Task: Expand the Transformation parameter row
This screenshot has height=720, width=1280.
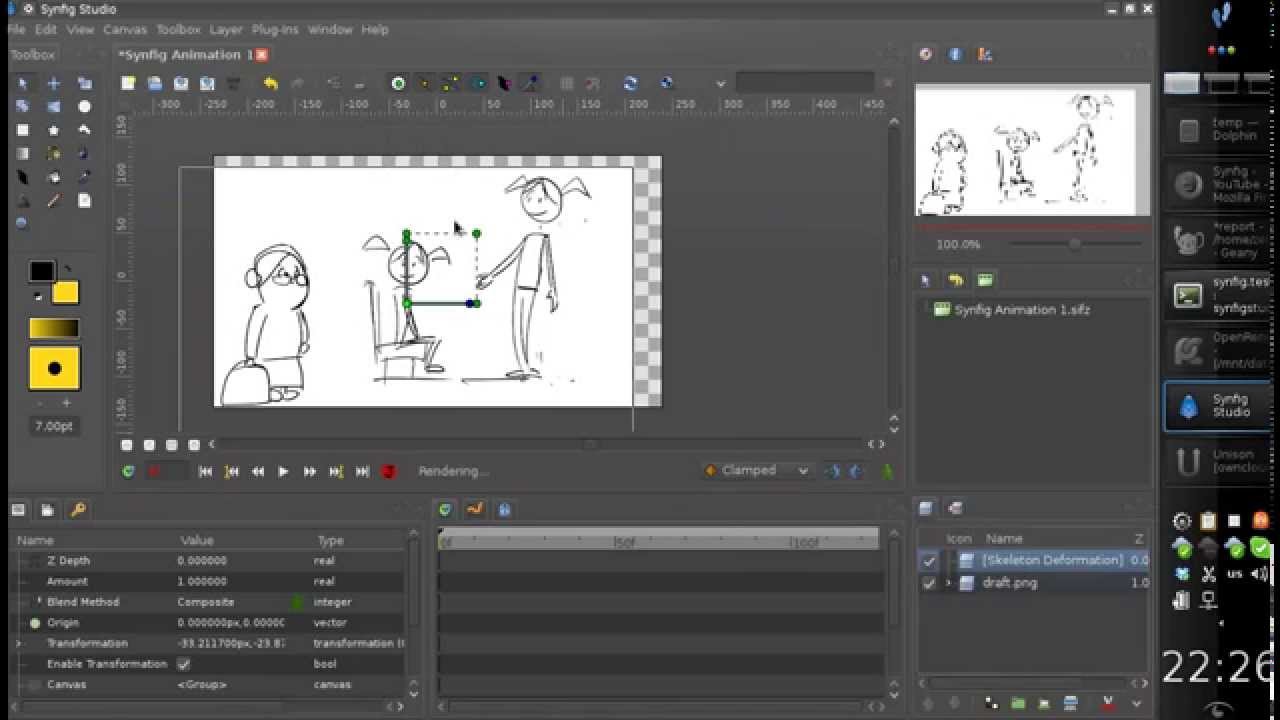Action: [x=19, y=643]
